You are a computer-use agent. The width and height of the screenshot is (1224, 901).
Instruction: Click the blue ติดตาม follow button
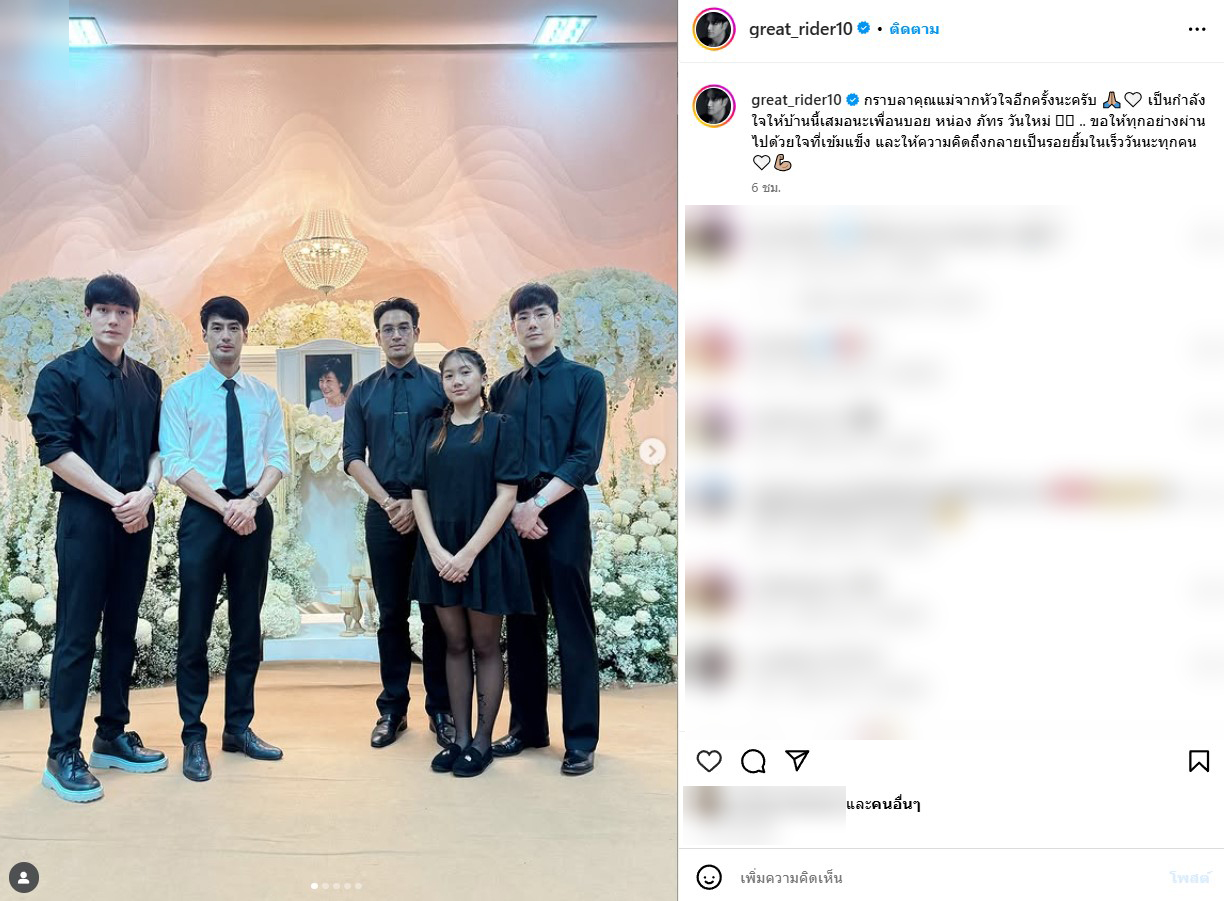coord(914,29)
